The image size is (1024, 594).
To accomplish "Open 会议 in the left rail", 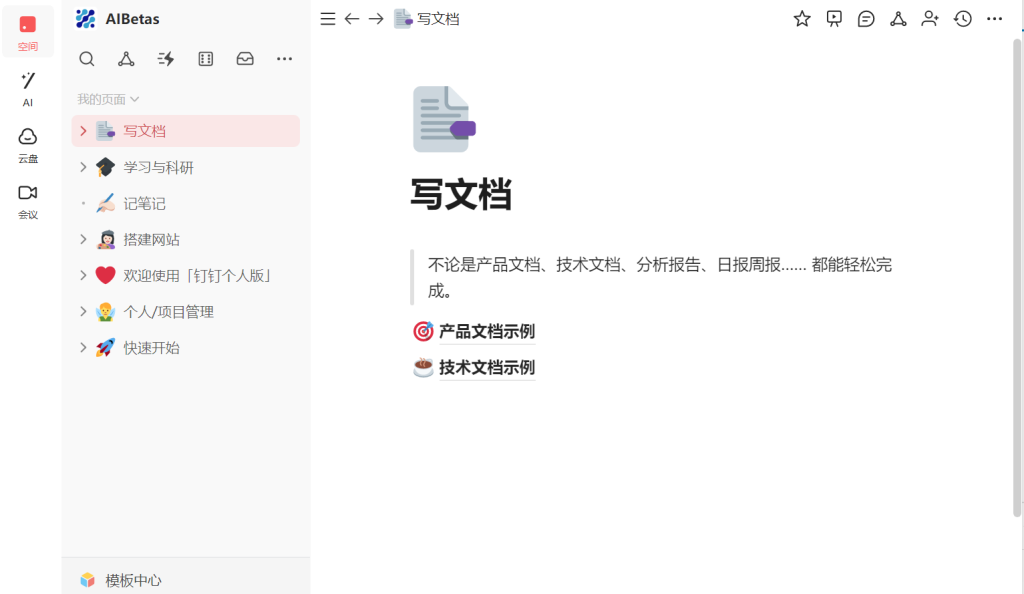I will tap(27, 200).
